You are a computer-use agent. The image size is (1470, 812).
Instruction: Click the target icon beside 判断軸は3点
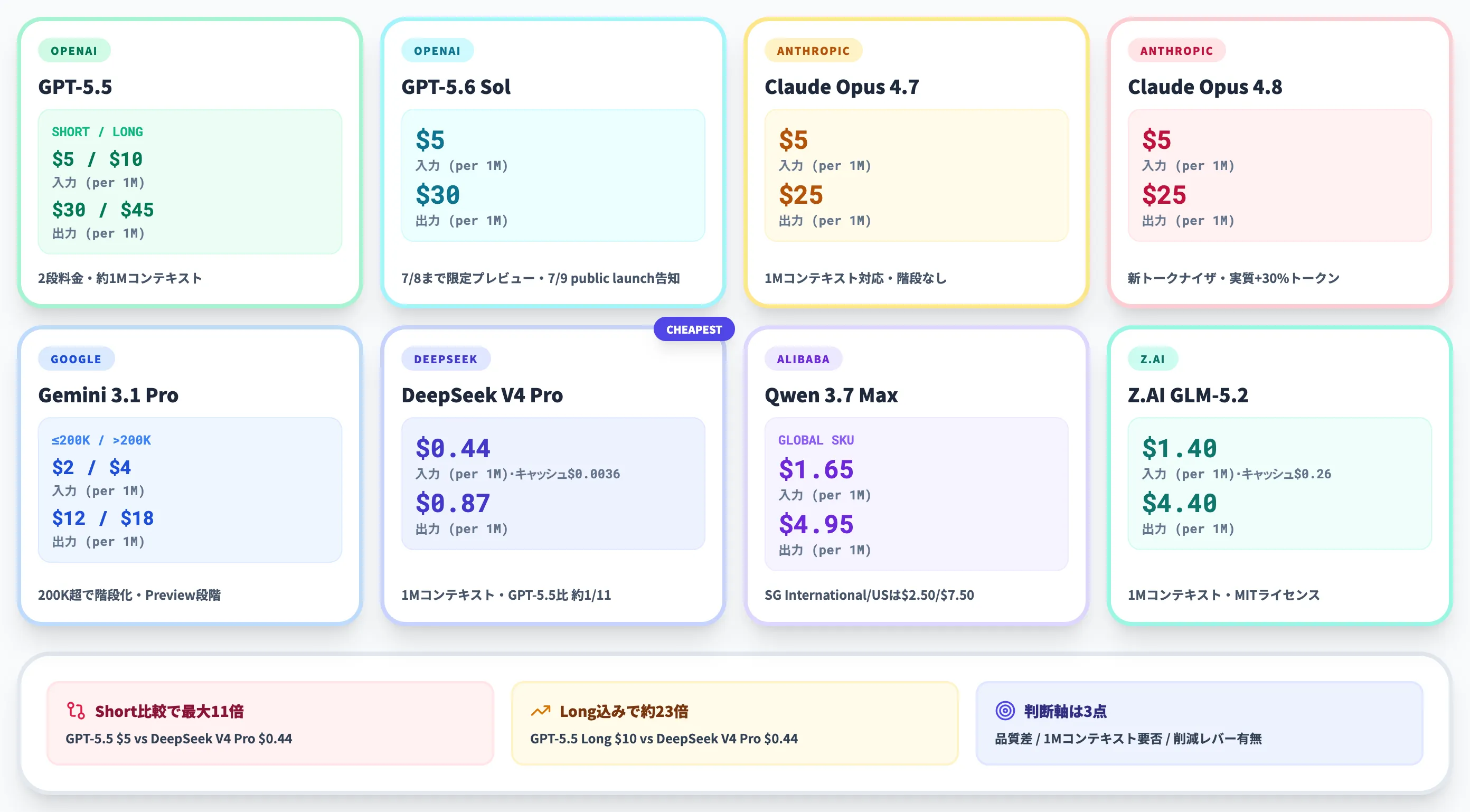[1005, 711]
